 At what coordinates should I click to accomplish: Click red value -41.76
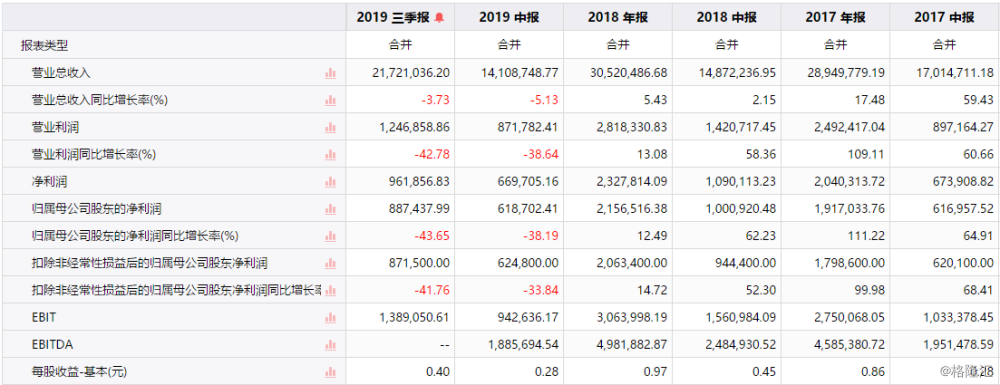(x=433, y=291)
